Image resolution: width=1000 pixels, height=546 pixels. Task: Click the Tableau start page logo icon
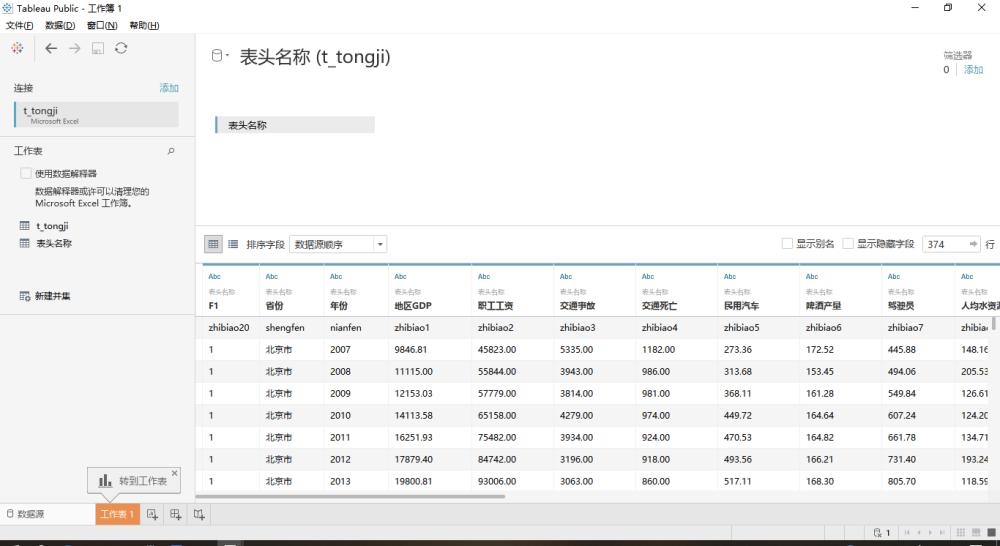tap(17, 48)
